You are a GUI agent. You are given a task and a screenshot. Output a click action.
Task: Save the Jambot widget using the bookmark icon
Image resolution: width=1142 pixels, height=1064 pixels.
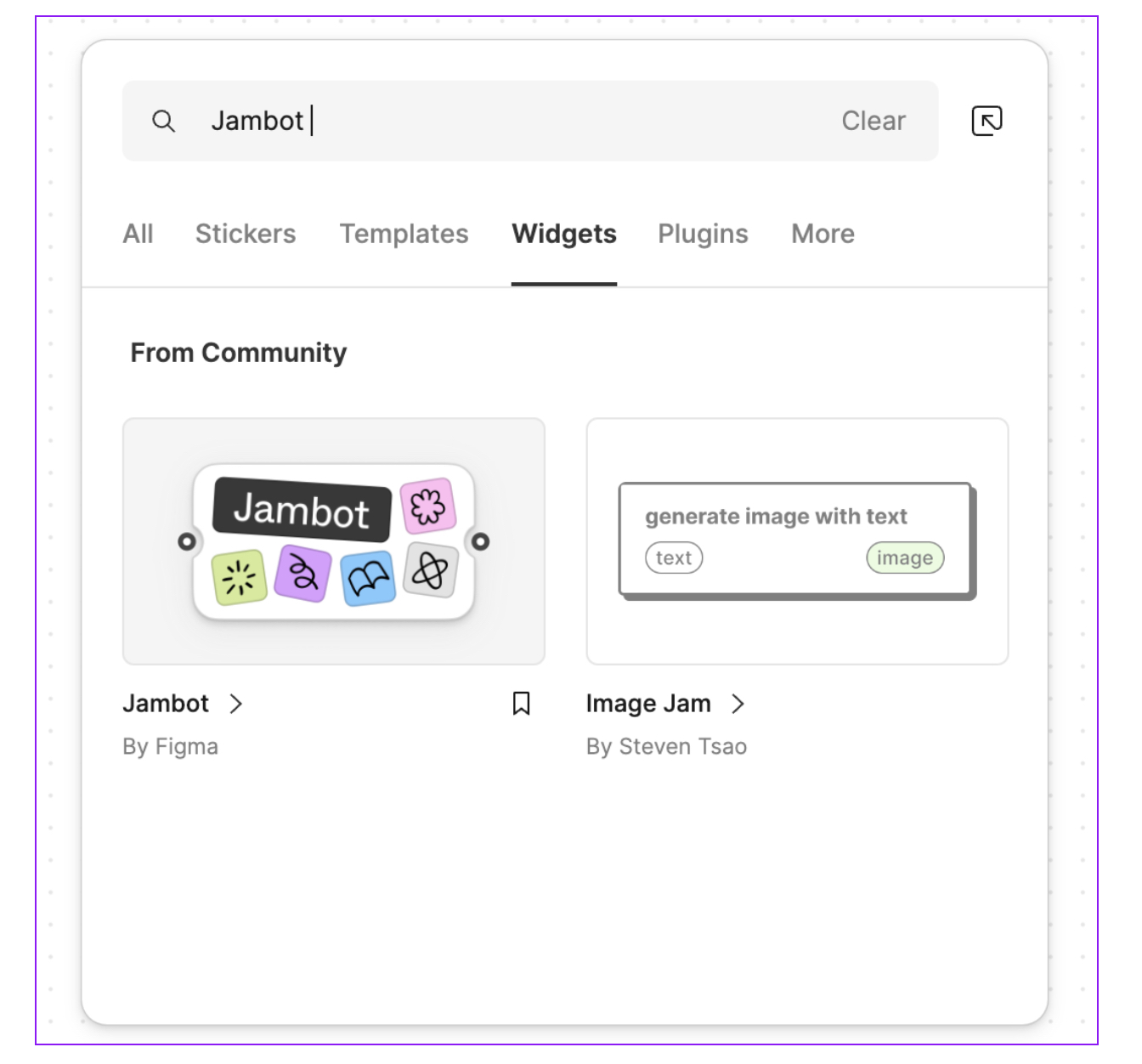pyautogui.click(x=521, y=704)
